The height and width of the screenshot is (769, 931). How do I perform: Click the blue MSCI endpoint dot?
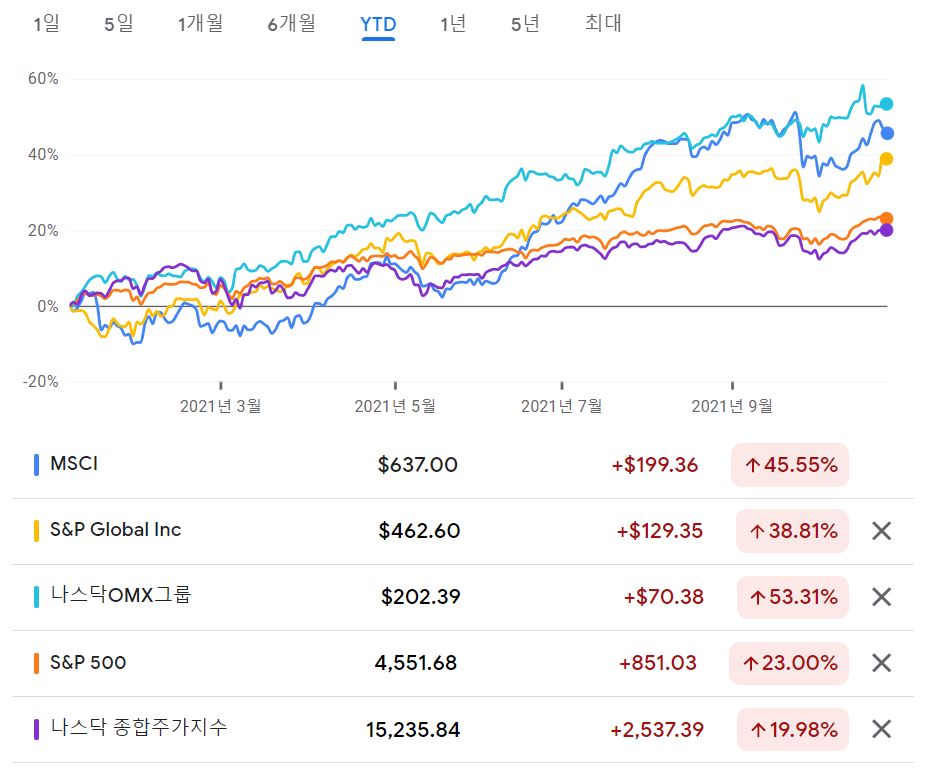click(x=887, y=134)
